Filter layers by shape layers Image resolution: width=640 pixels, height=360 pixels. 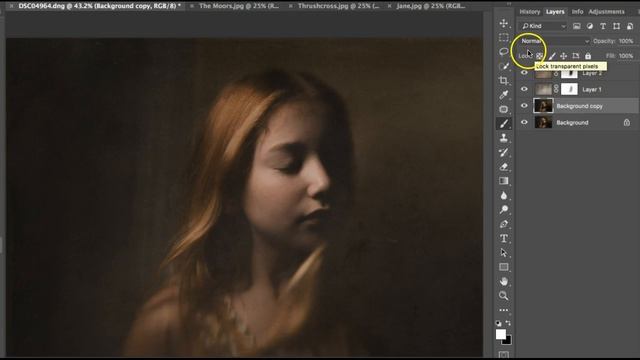click(616, 26)
